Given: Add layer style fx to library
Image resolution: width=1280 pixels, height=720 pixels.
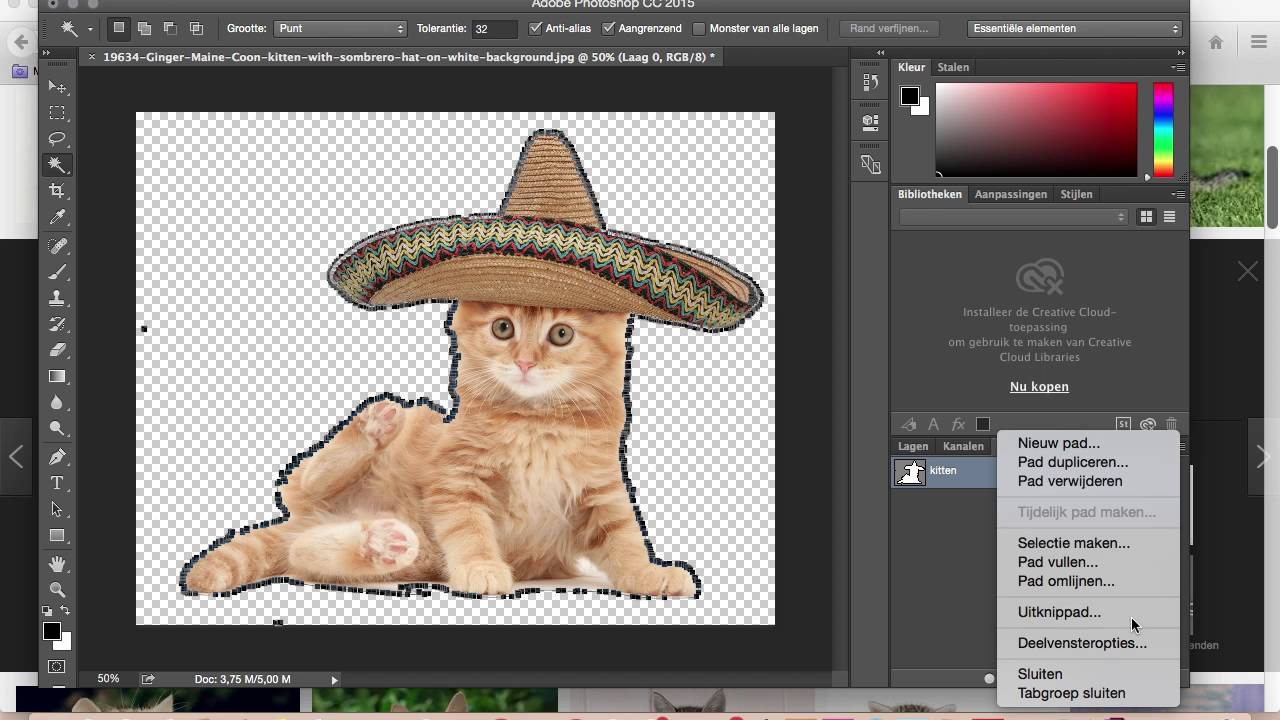Looking at the screenshot, I should (958, 424).
